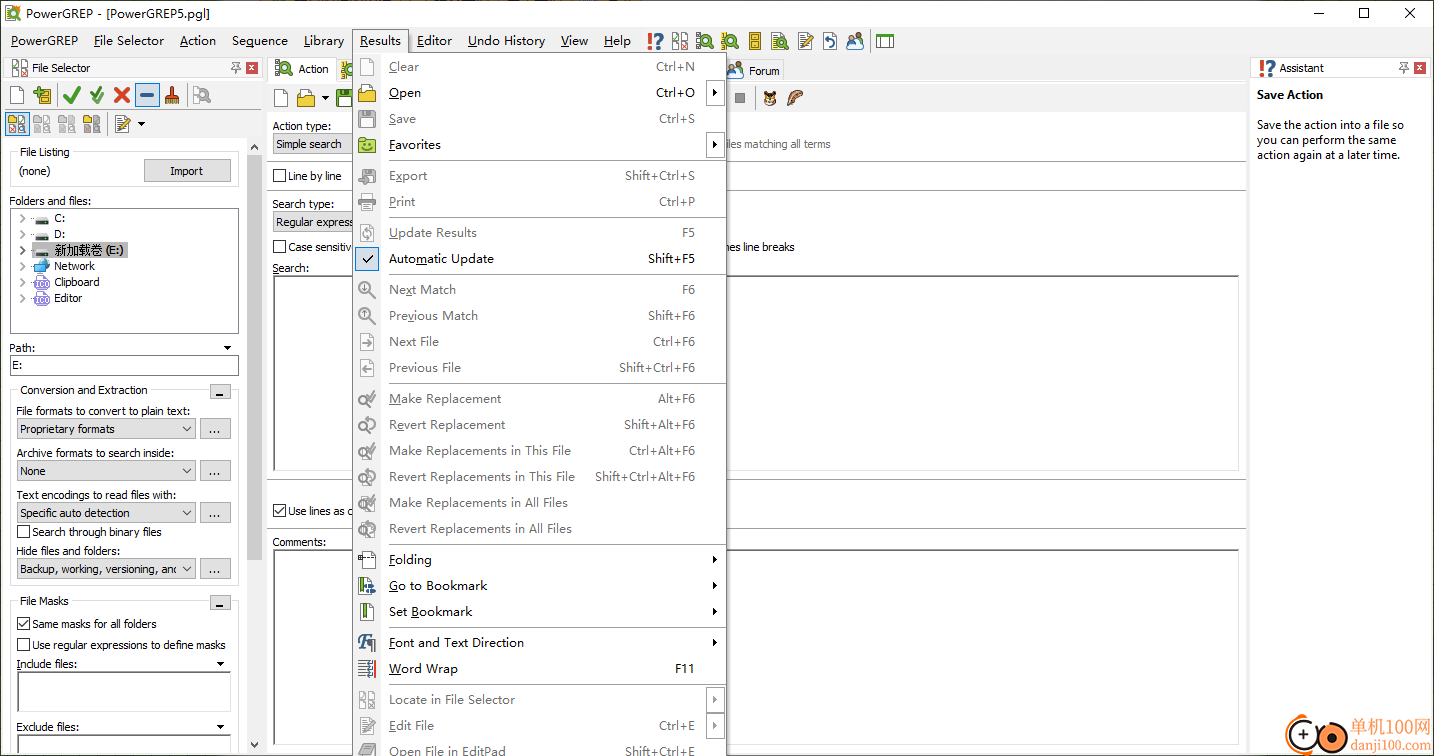Open the Folding submenu
Viewport: 1434px width, 756px height.
[540, 560]
